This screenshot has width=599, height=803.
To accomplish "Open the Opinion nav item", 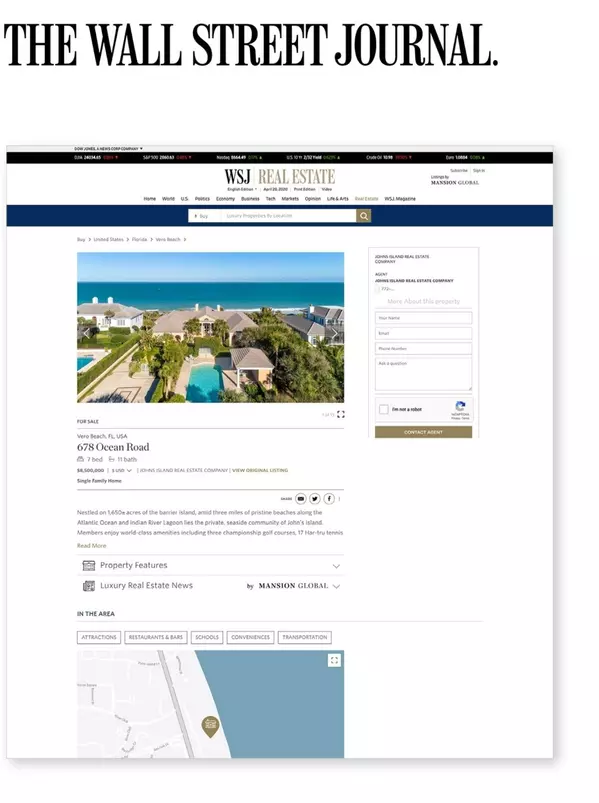I will pyautogui.click(x=313, y=199).
